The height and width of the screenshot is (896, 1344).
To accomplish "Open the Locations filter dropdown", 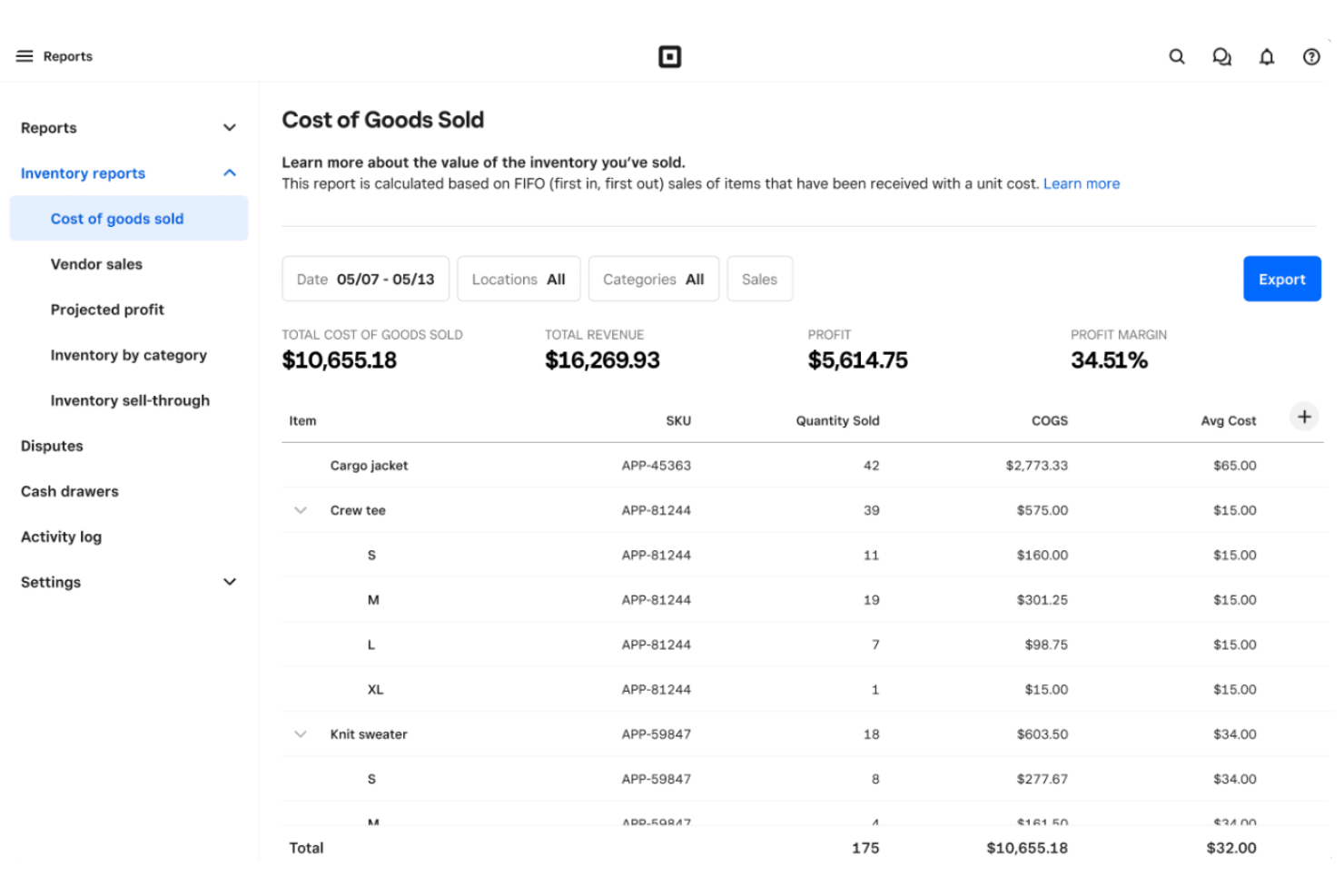I will pyautogui.click(x=519, y=279).
